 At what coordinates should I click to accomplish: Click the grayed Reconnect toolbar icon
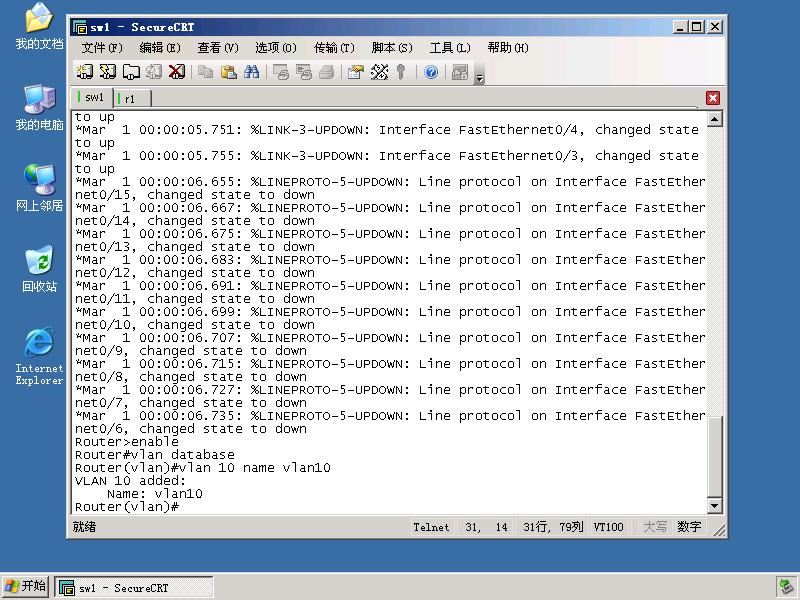[x=154, y=72]
